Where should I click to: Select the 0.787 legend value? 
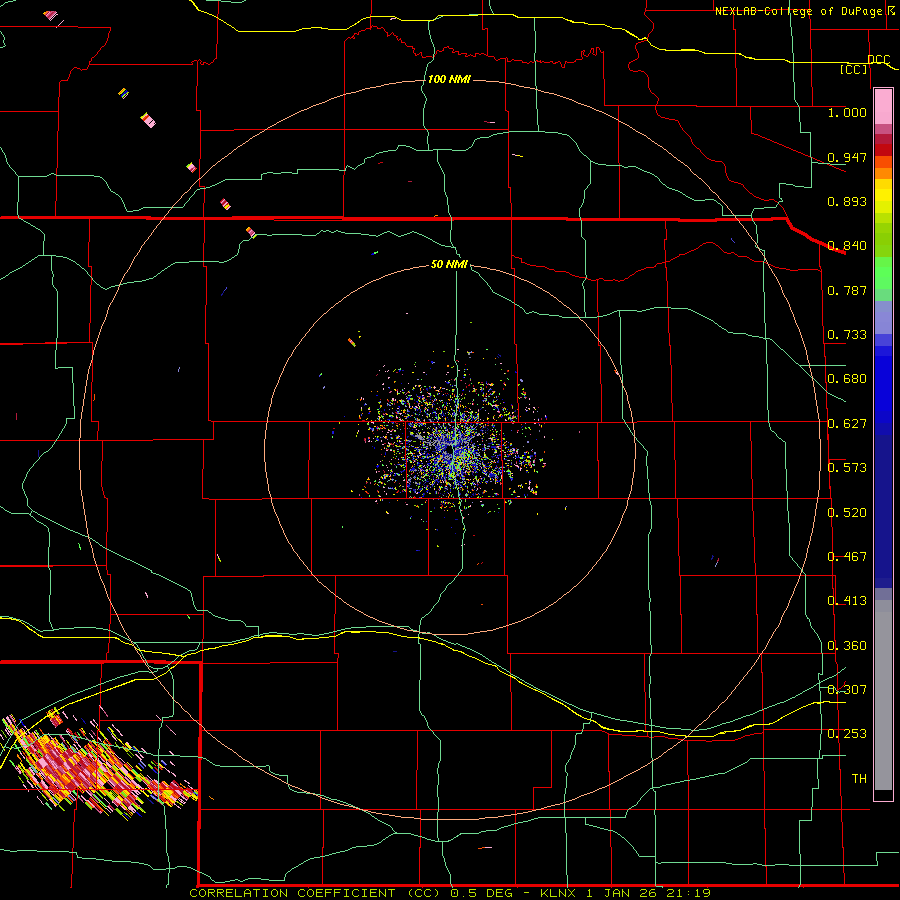[x=847, y=290]
